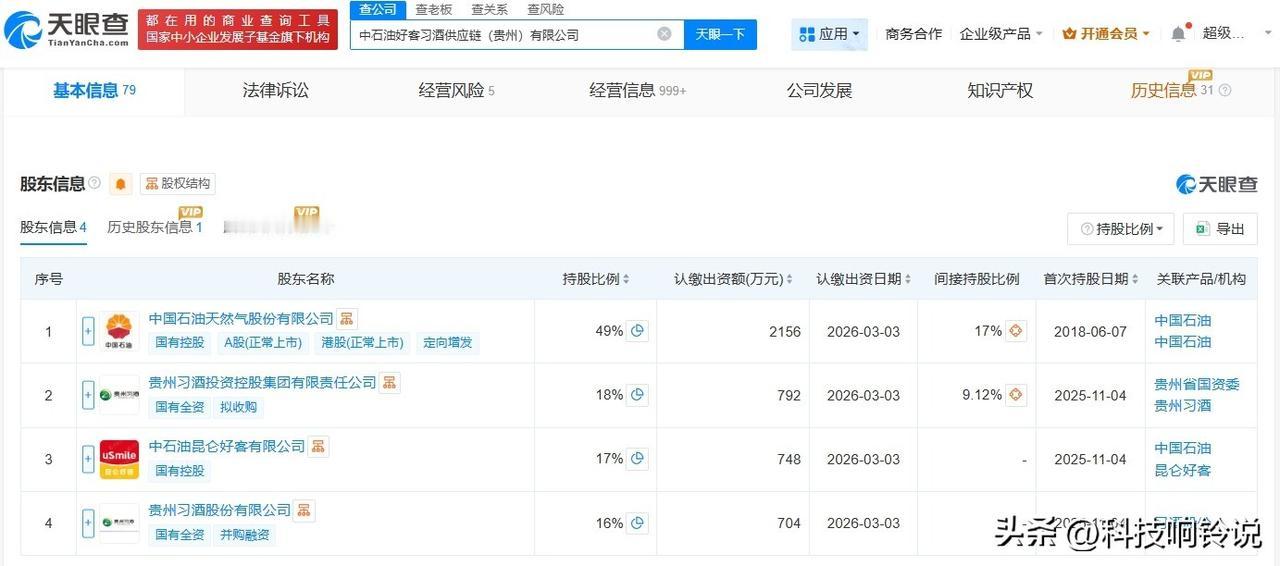Switch to the 查关系 search tab
Viewport: 1280px width, 566px height.
pos(489,9)
